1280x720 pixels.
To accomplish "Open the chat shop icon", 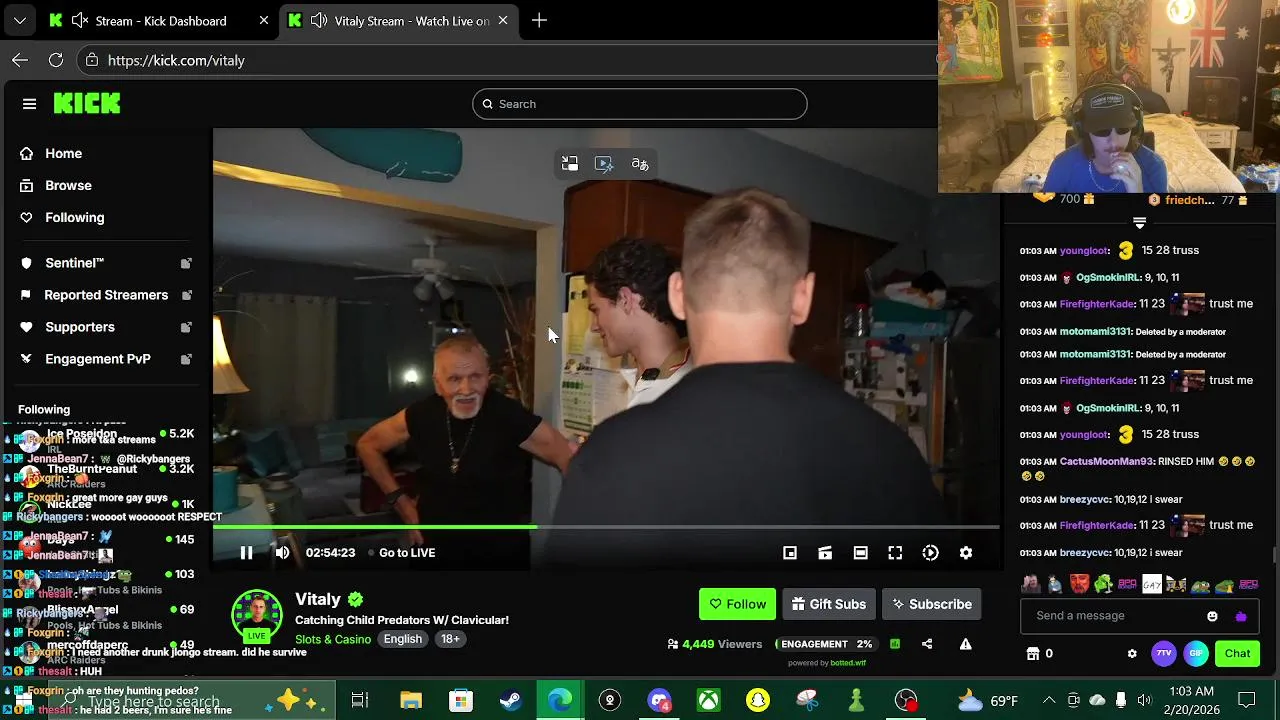I will coord(1033,653).
